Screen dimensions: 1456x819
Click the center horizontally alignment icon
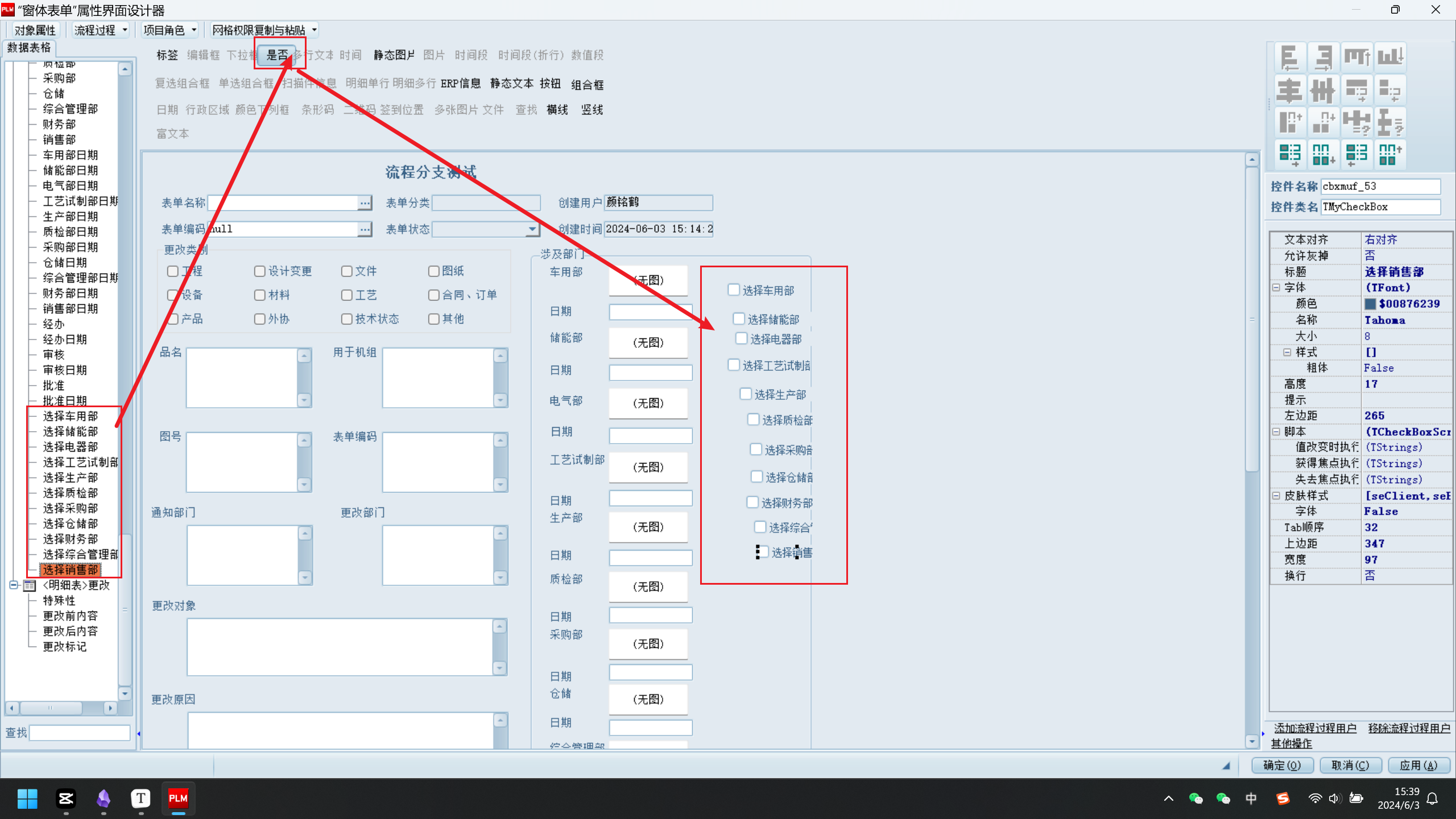point(1290,90)
